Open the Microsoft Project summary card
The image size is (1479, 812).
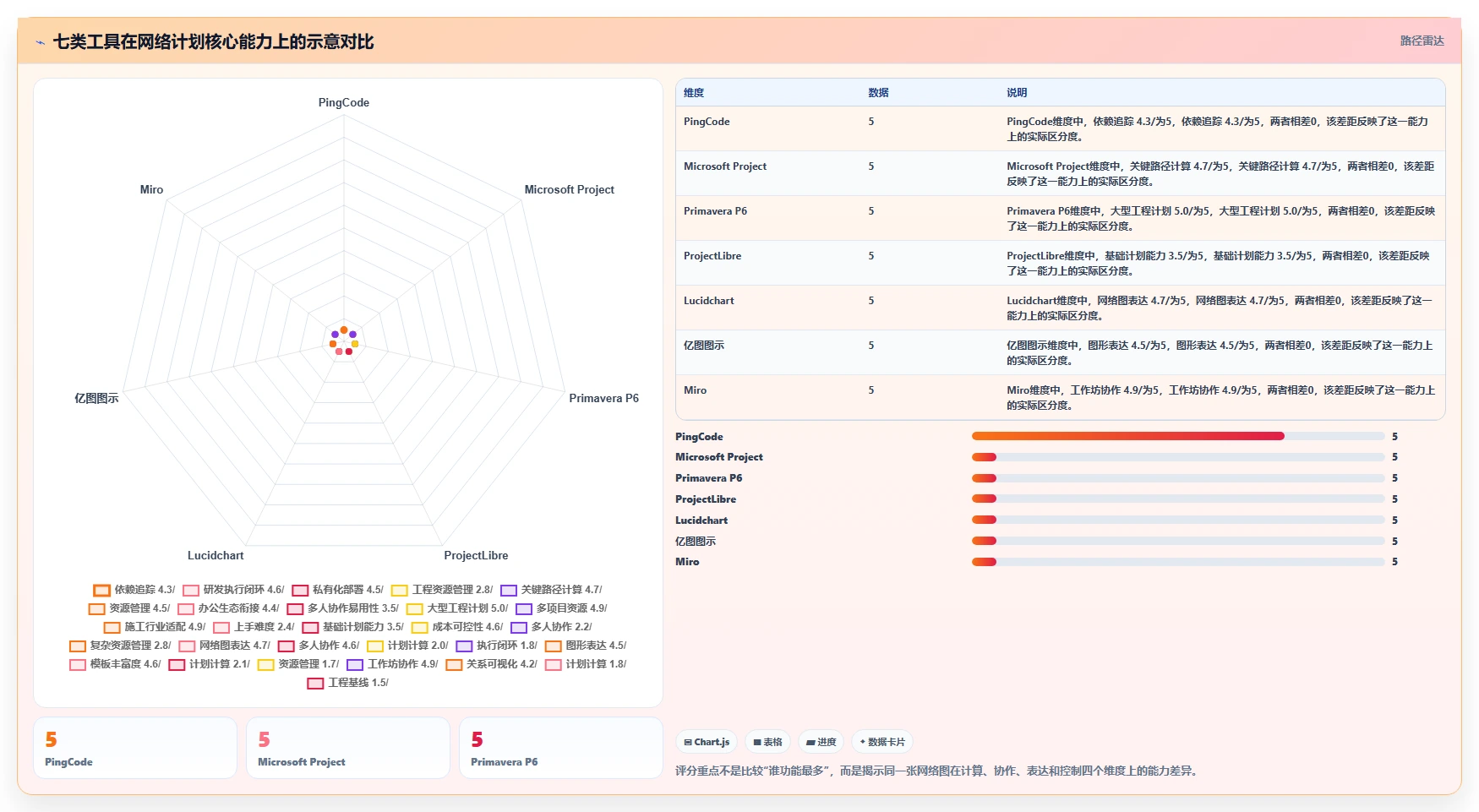pos(348,748)
